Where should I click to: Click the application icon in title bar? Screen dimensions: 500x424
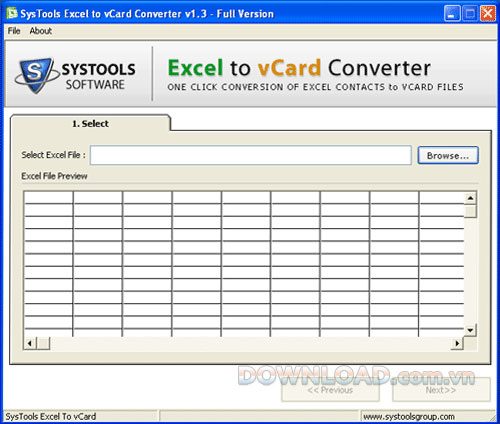[x=12, y=13]
